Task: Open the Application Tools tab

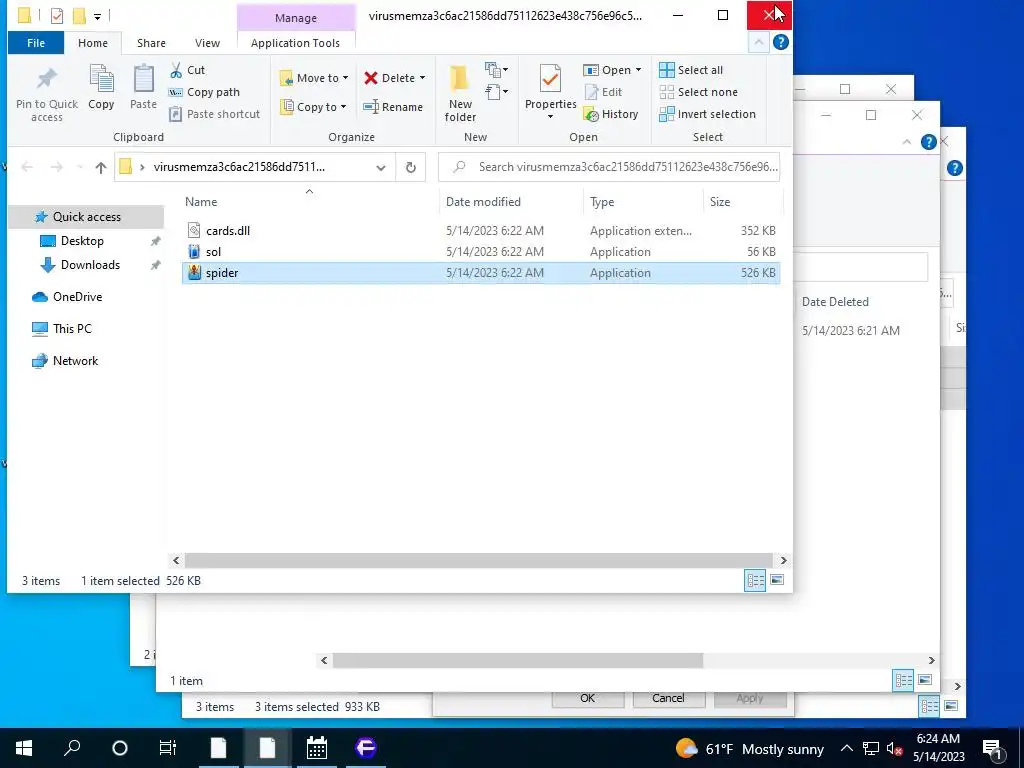Action: [295, 43]
